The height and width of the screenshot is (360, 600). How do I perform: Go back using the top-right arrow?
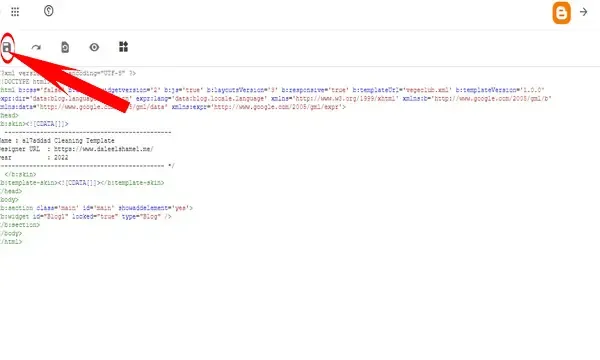tap(584, 12)
